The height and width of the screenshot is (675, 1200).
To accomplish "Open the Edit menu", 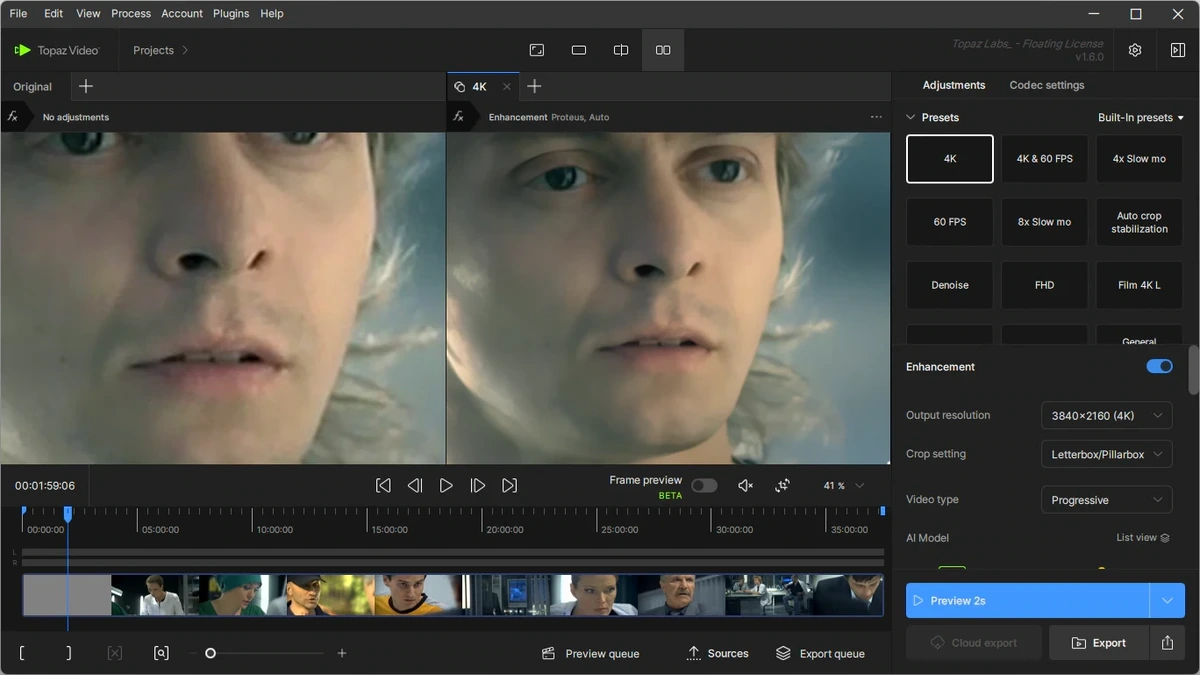I will point(53,14).
